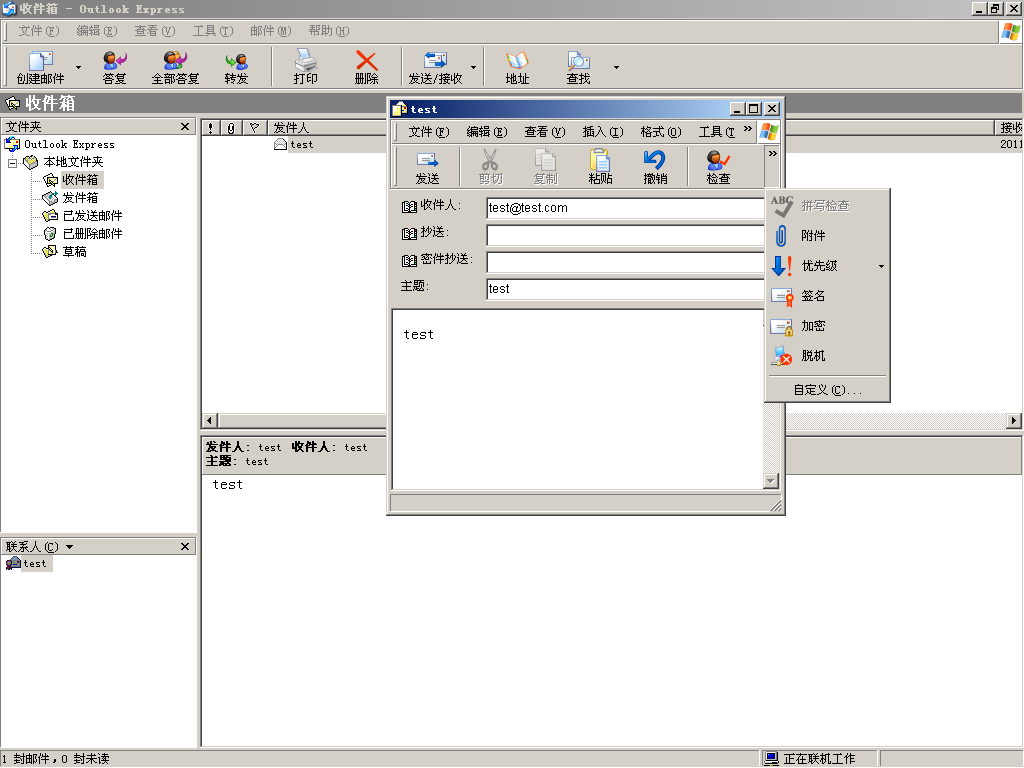Click the flag column header
The image size is (1024, 768).
coord(255,127)
